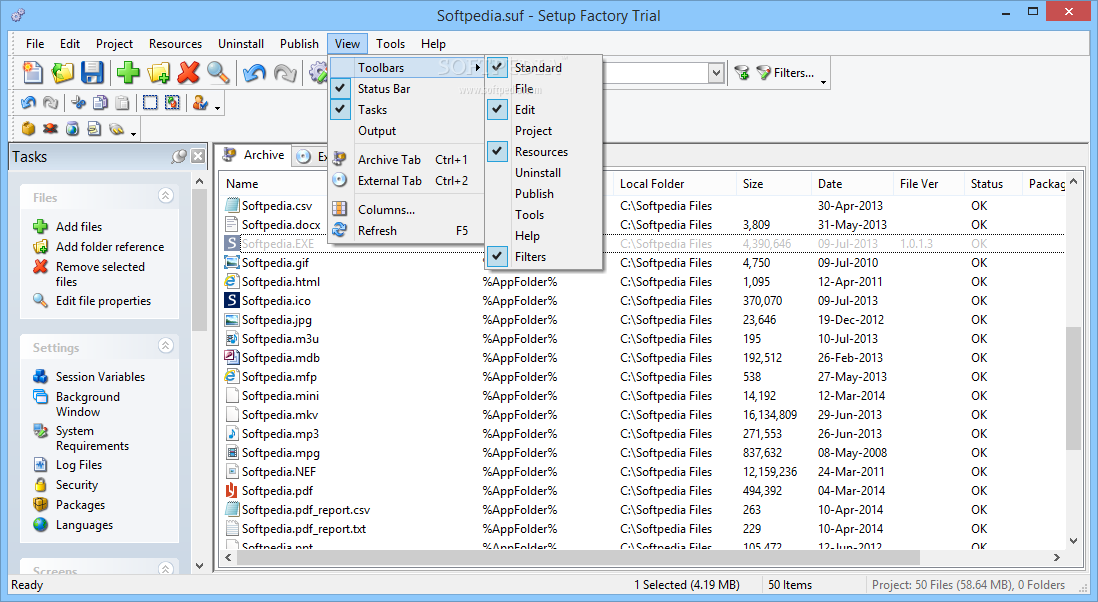Uncheck the Resources toolbar option
Screen dimensions: 1098x602
coord(498,151)
